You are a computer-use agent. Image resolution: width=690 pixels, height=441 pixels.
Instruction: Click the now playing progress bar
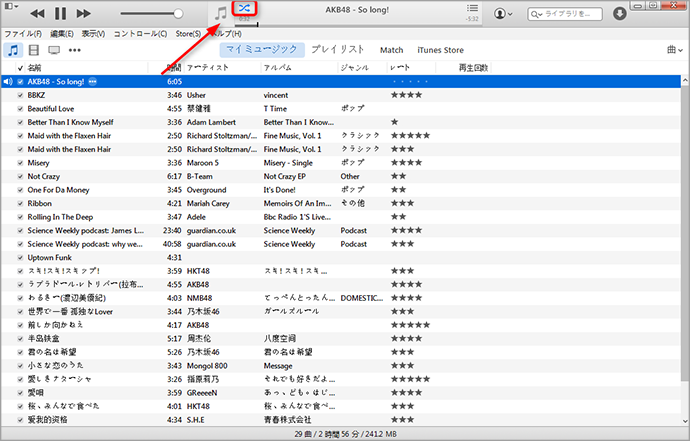[x=359, y=25]
